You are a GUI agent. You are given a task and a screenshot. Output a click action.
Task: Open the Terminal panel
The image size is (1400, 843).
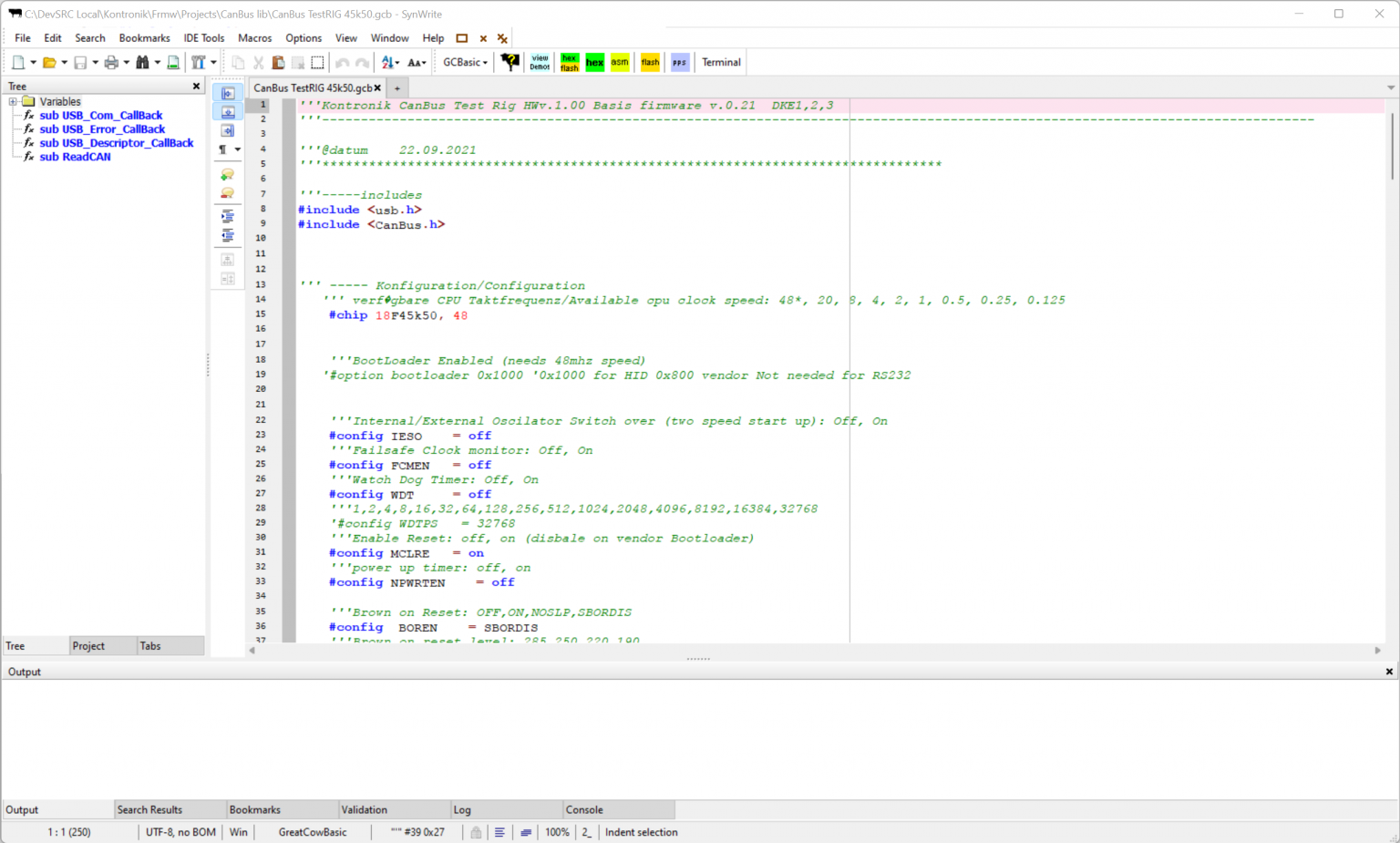720,62
